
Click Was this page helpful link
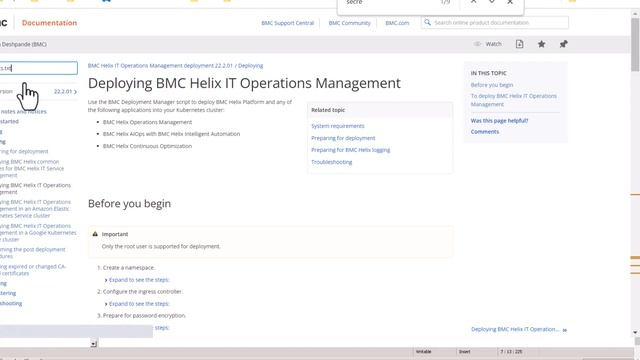click(499, 121)
